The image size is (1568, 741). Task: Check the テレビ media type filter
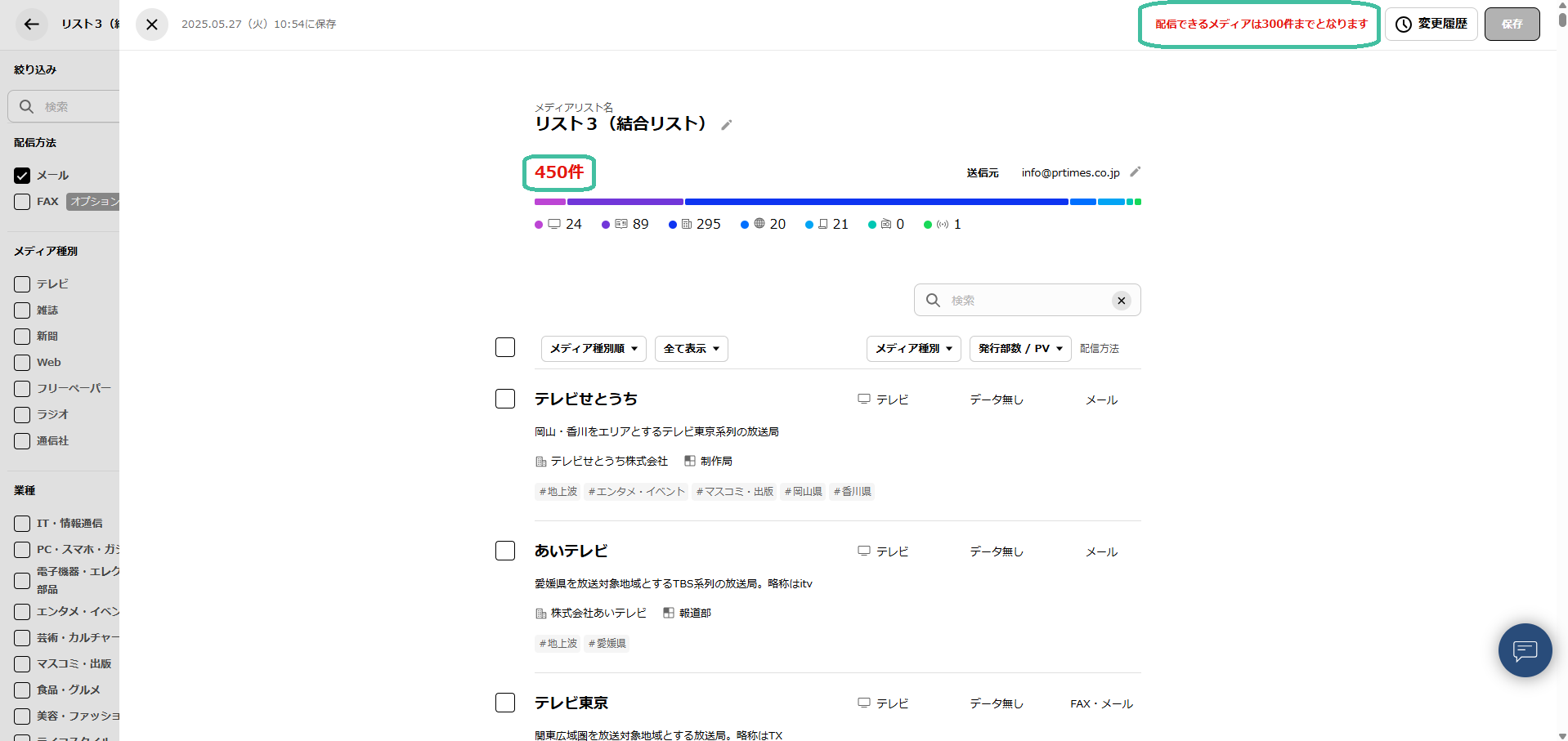[x=22, y=284]
